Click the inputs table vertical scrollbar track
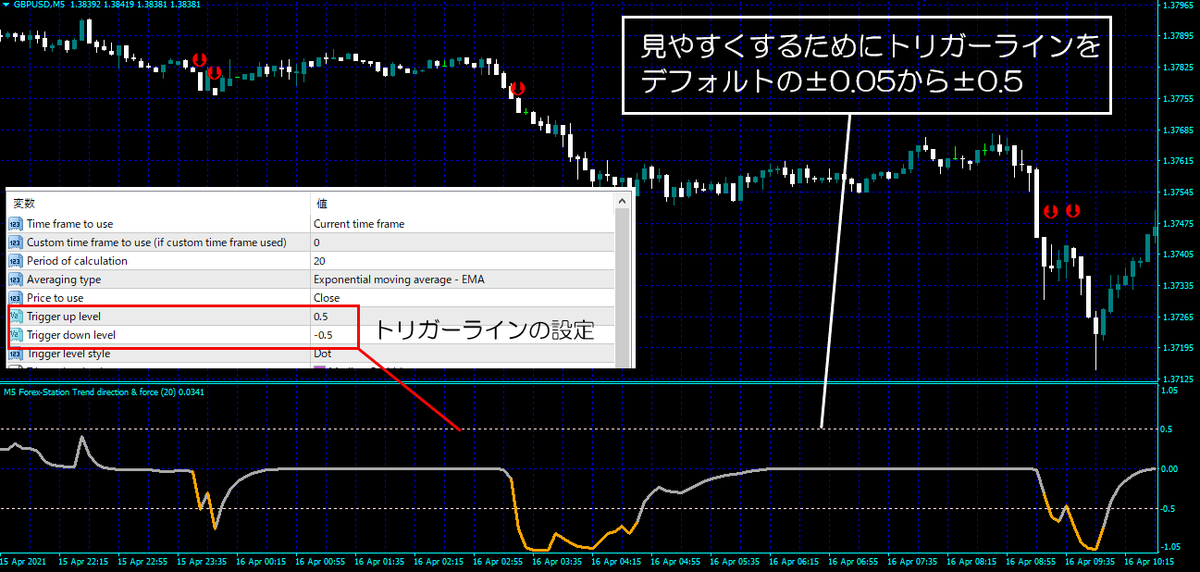 point(624,290)
